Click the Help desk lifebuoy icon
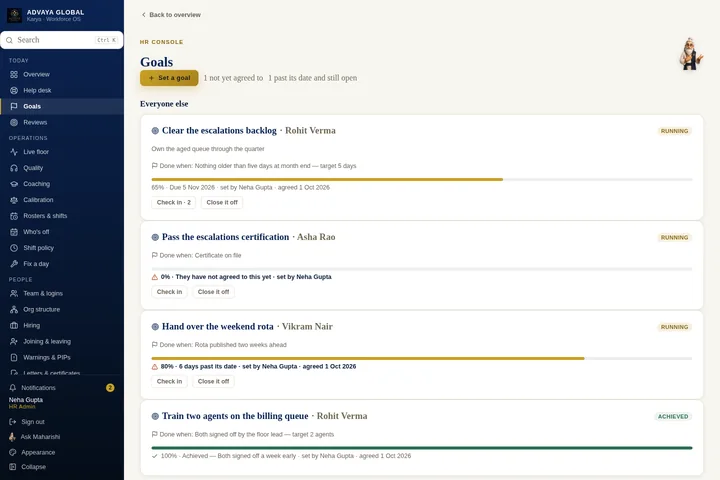The image size is (720, 480). pyautogui.click(x=14, y=90)
